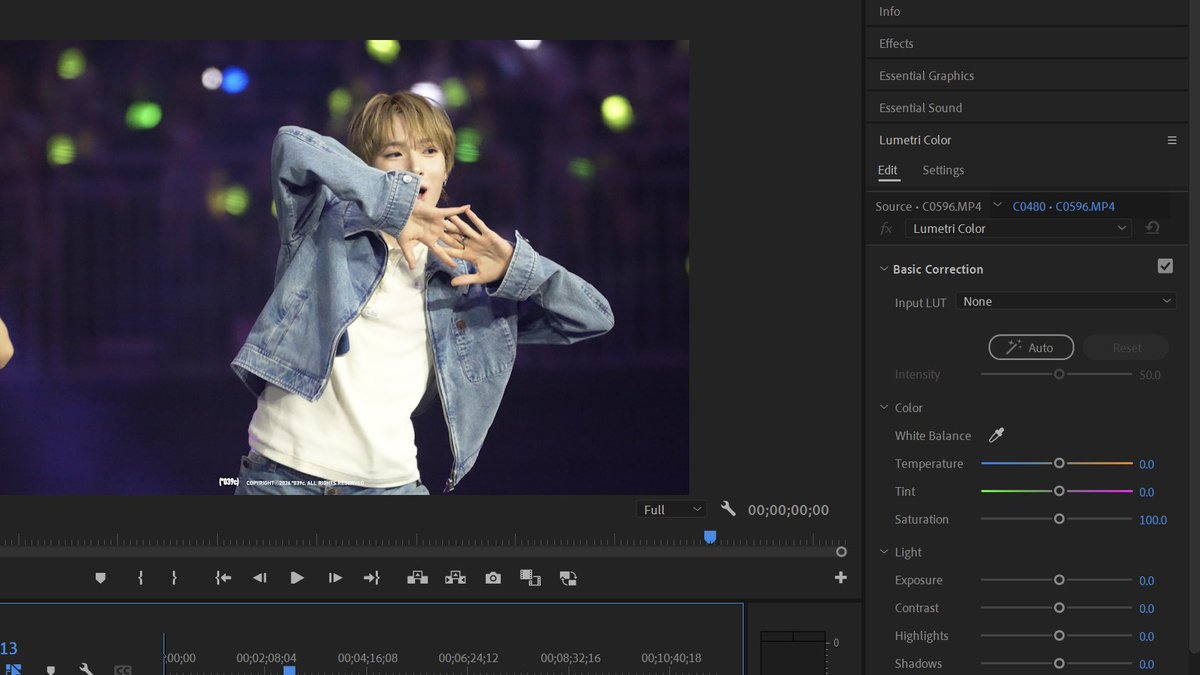The width and height of the screenshot is (1200, 675).
Task: Open the Input LUT None dropdown
Action: pos(1066,301)
